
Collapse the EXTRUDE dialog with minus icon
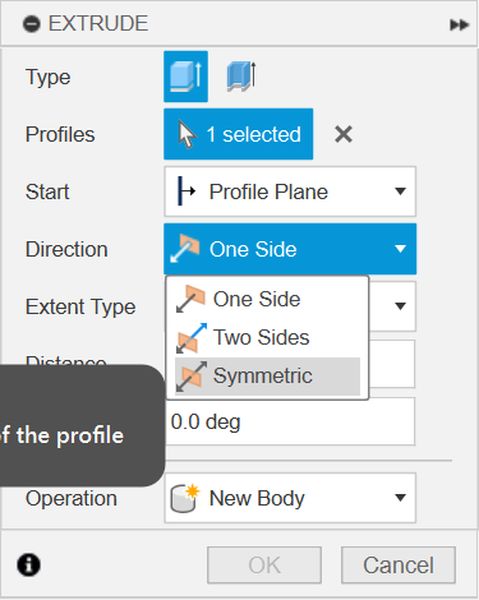coord(31,24)
